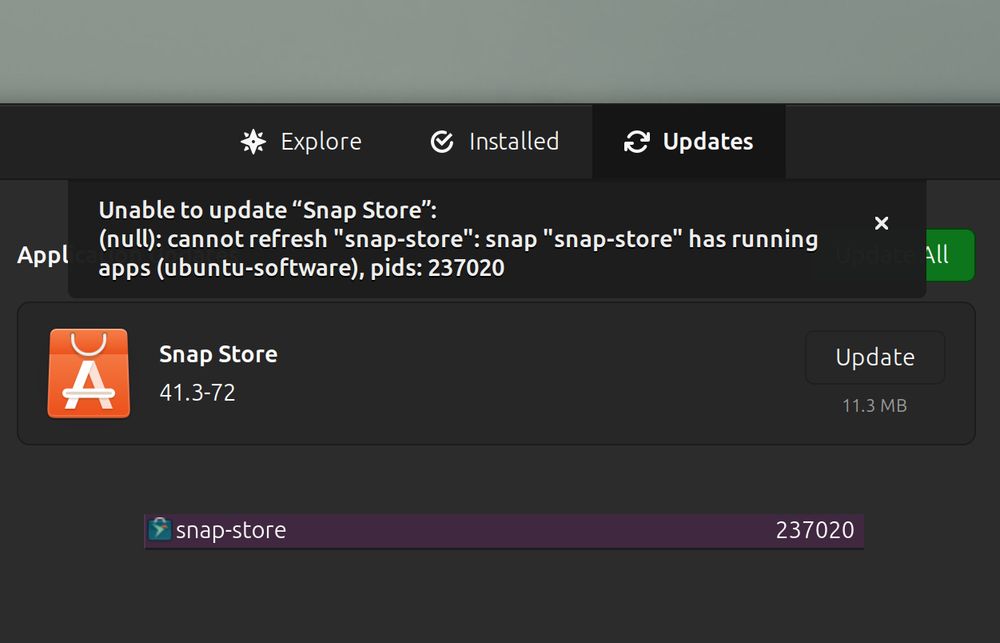Viewport: 1000px width, 643px height.
Task: Dismiss the Unable to update notification
Action: point(881,223)
